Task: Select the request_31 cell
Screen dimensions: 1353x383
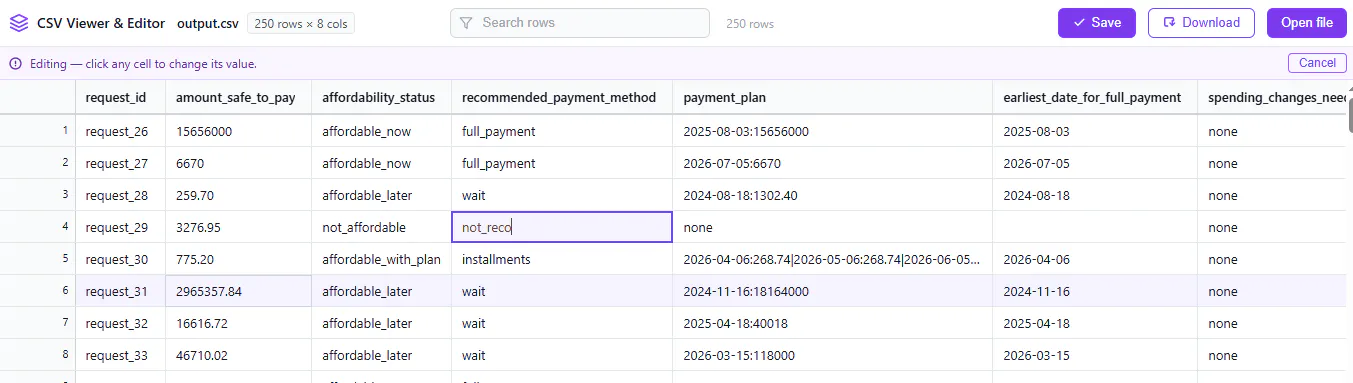Action: [x=121, y=291]
